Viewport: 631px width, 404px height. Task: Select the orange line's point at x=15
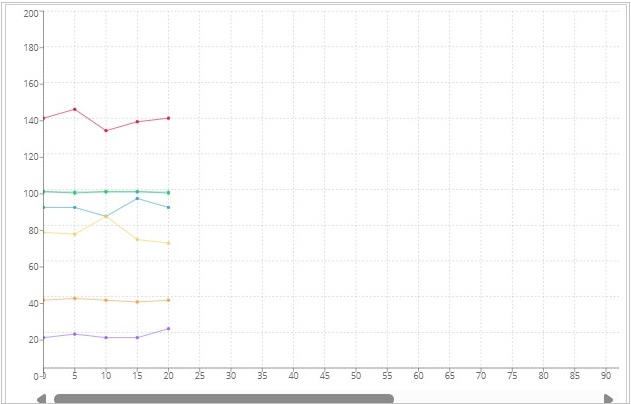(x=137, y=301)
